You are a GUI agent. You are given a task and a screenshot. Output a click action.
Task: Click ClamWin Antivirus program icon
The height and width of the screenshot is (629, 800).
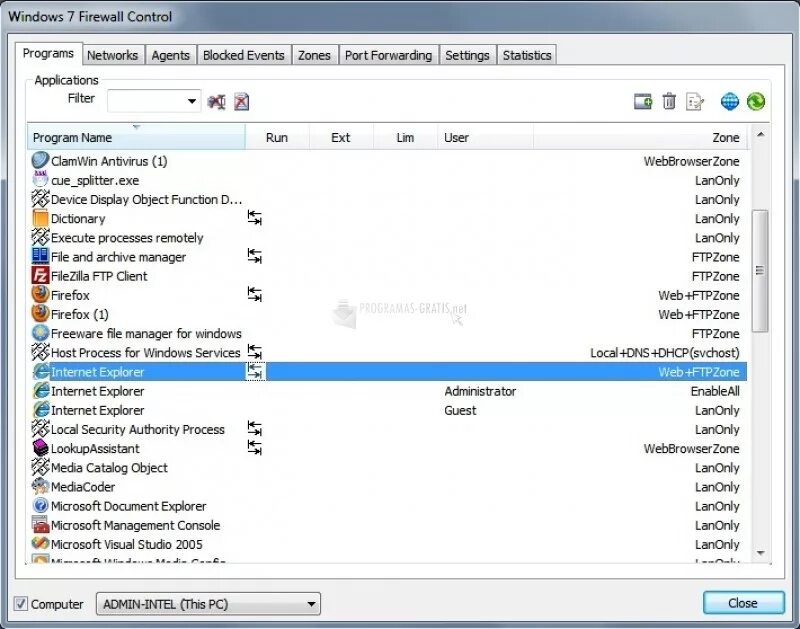pos(40,161)
